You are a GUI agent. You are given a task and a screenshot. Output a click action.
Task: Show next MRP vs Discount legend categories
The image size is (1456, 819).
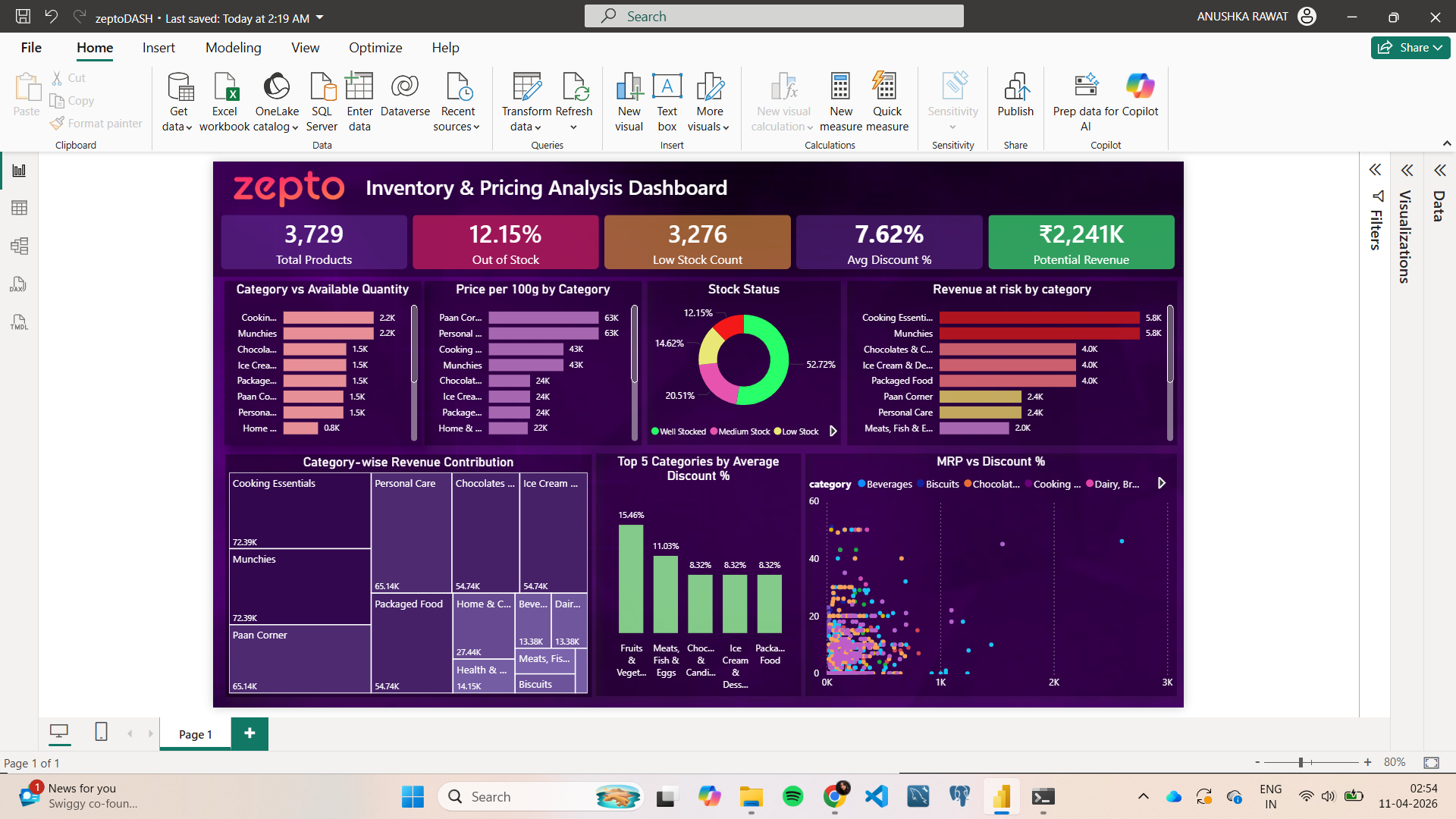pos(1162,483)
